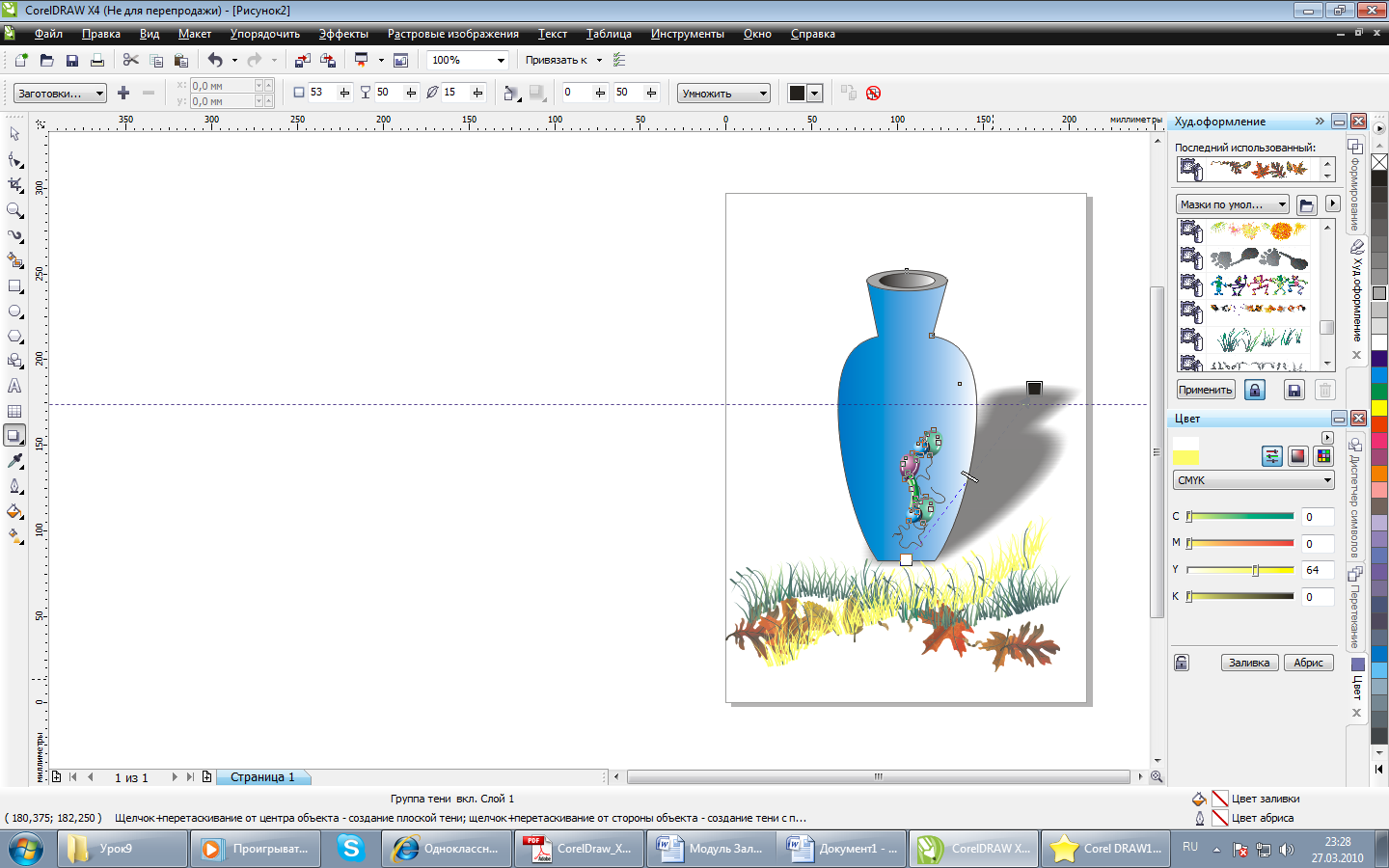Select the Interactive Fill tool
This screenshot has height=868, width=1389.
[14, 536]
